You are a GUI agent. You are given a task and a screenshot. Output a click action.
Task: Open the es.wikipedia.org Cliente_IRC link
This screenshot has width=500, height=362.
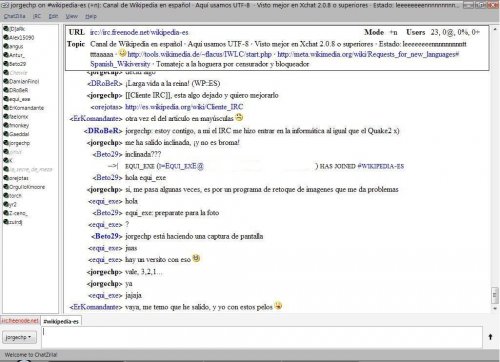click(x=184, y=107)
